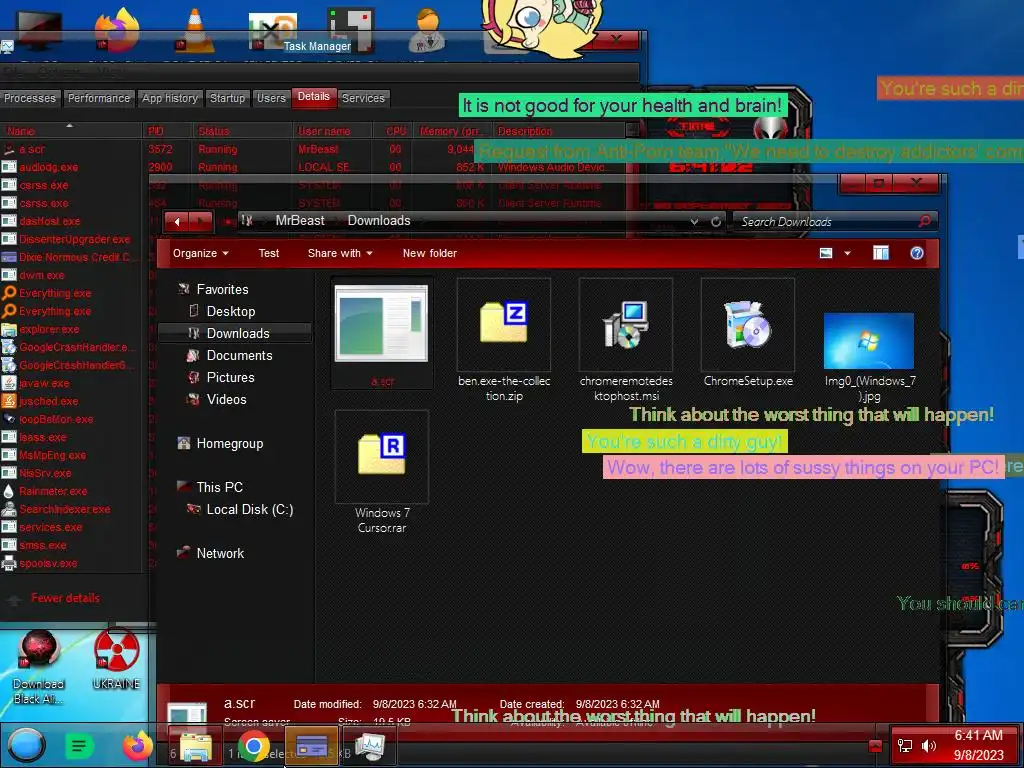1024x768 pixels.
Task: Open Local Disk (C:) in navigation pane
Action: click(x=249, y=509)
